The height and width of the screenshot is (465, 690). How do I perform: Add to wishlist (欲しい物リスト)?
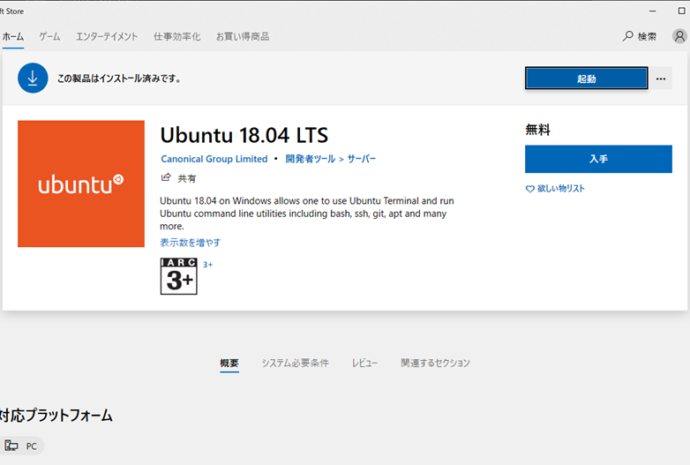[555, 189]
